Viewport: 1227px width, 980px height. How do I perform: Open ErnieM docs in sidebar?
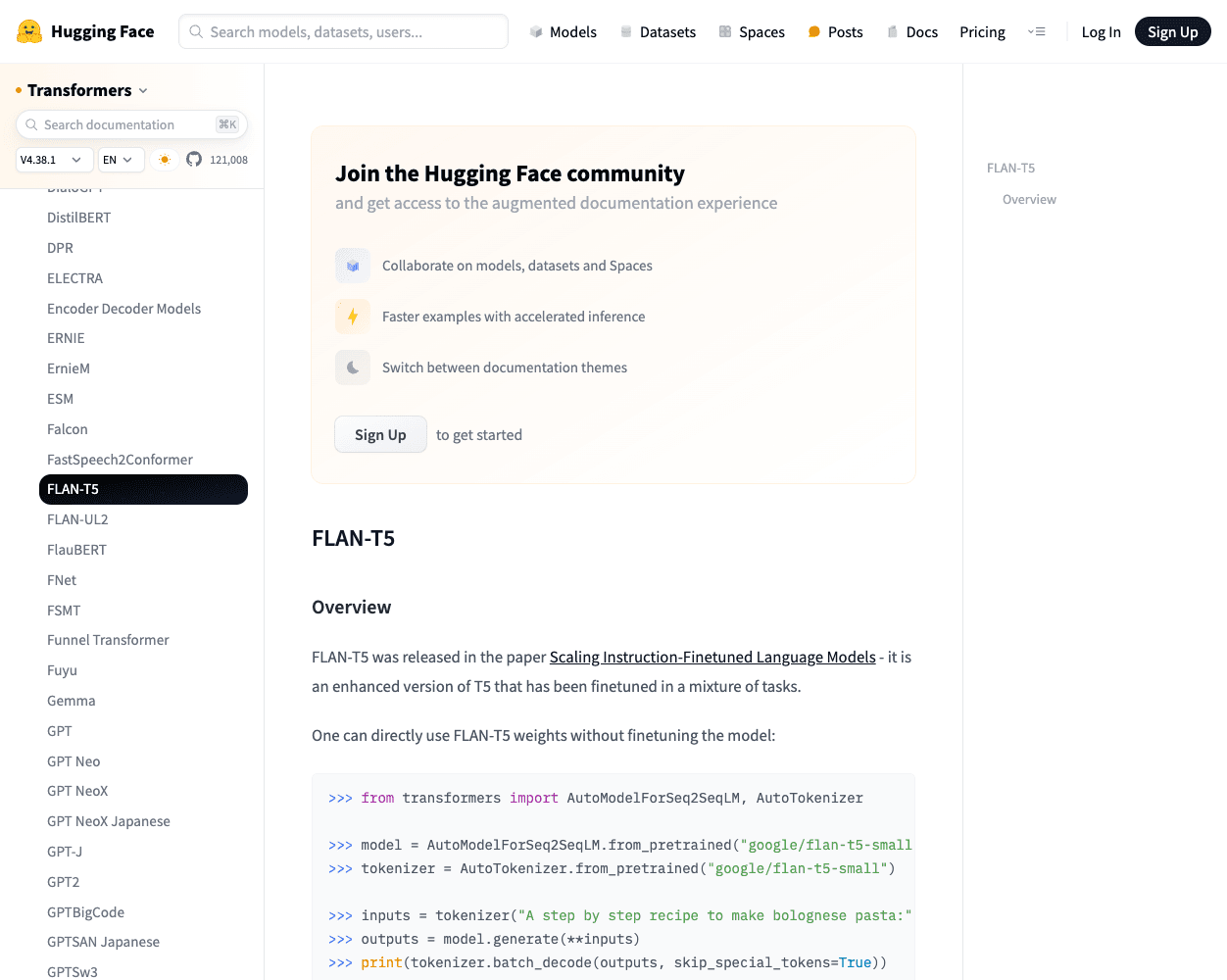click(69, 368)
